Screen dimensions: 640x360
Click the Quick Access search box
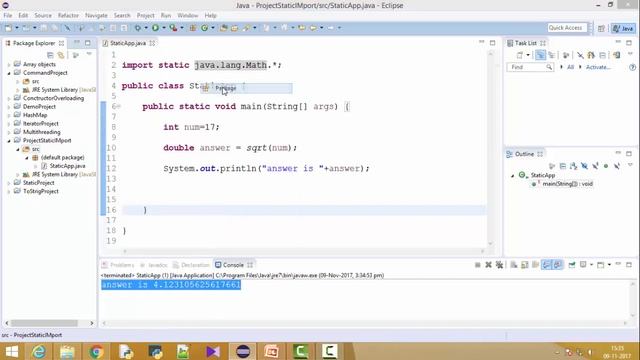[567, 28]
